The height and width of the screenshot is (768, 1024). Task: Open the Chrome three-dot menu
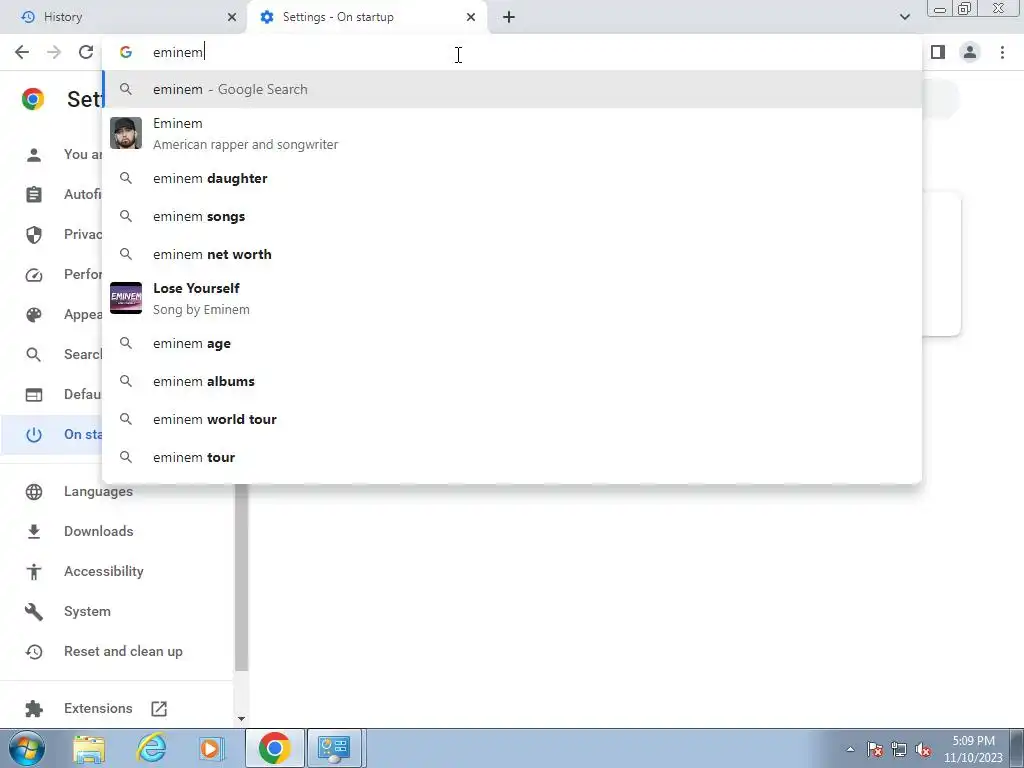click(1002, 52)
